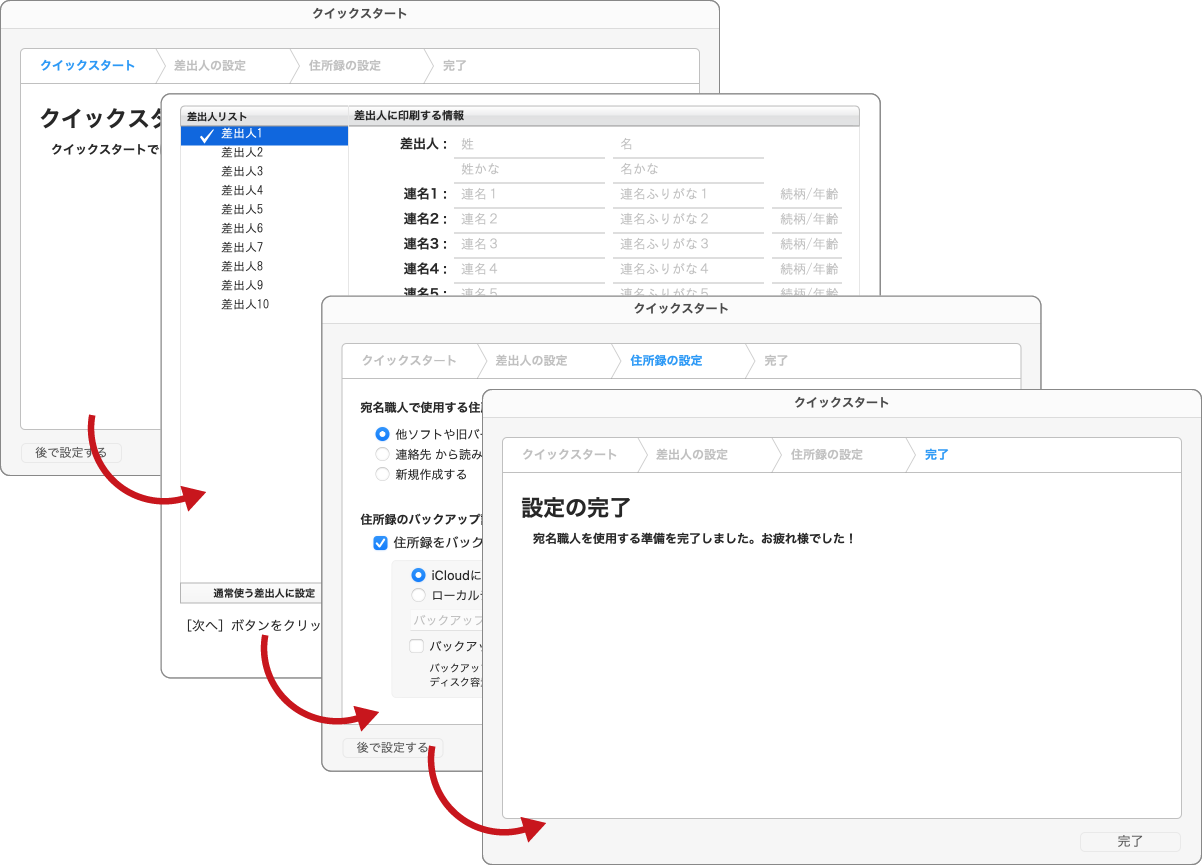
Task: Choose the ローカル backup radio option
Action: (x=418, y=595)
